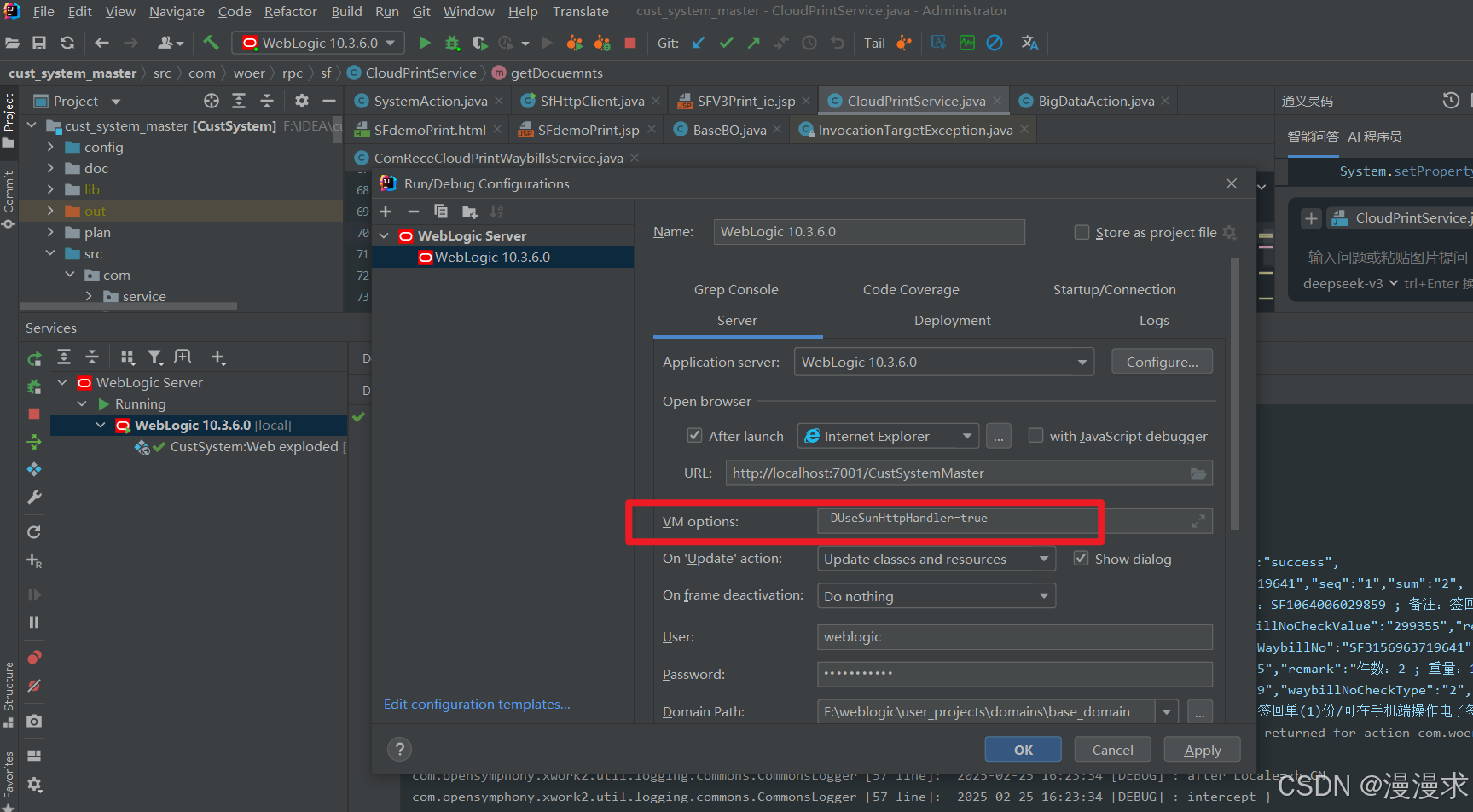This screenshot has height=812, width=1473.
Task: Click the Name input field
Action: [x=869, y=231]
